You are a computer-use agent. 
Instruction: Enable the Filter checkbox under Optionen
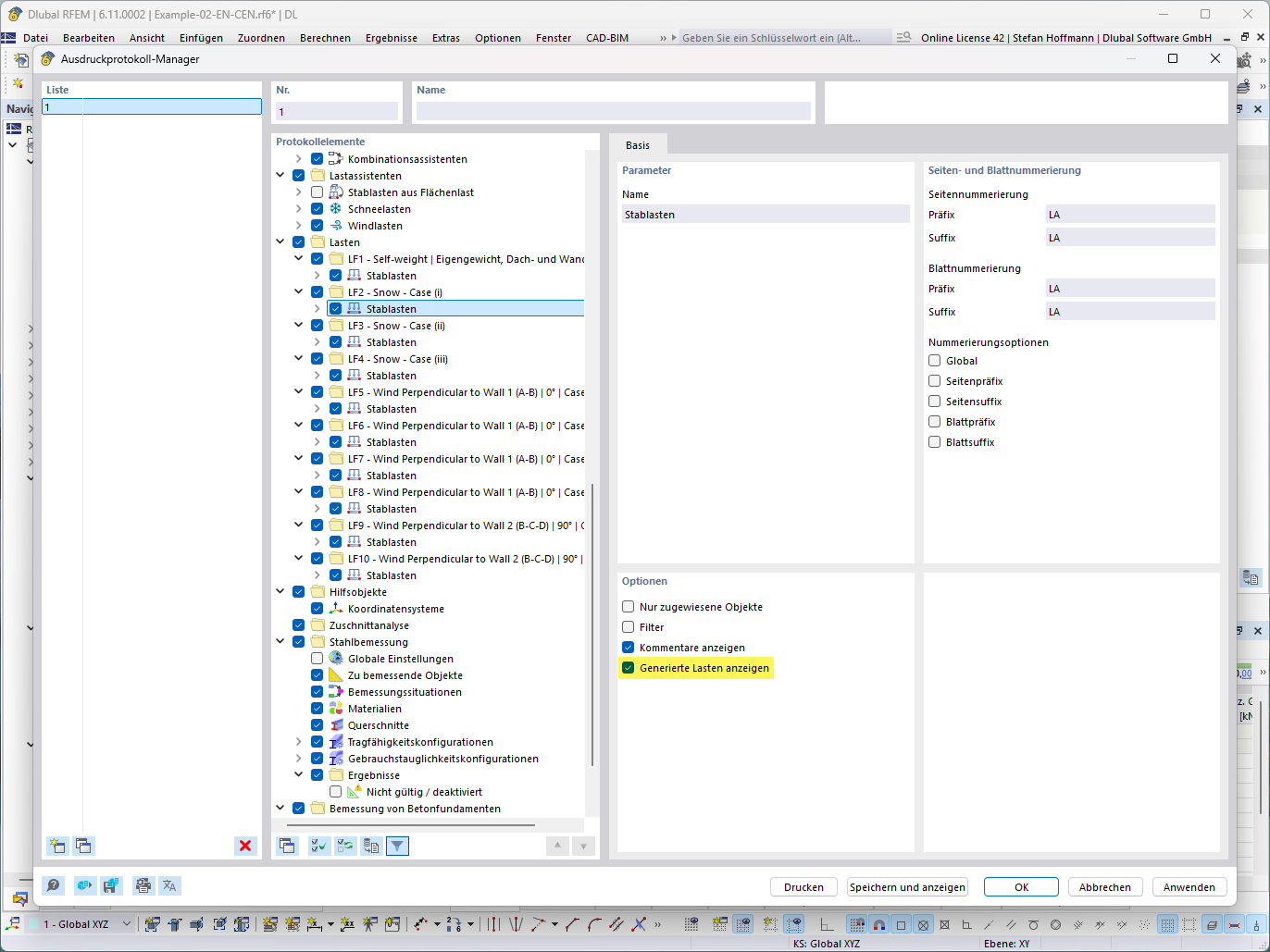[x=629, y=626]
